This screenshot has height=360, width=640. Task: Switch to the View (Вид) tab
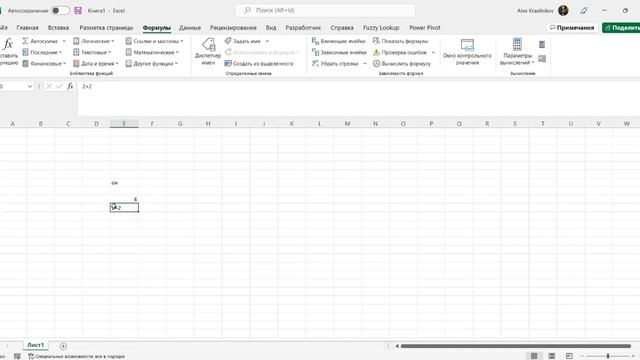point(271,28)
